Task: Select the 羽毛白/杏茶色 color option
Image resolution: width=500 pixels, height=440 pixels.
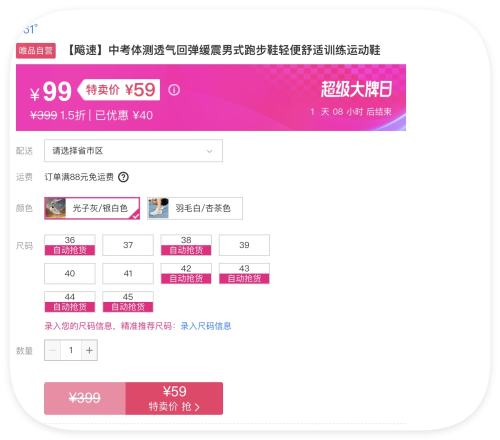Action: coord(195,208)
